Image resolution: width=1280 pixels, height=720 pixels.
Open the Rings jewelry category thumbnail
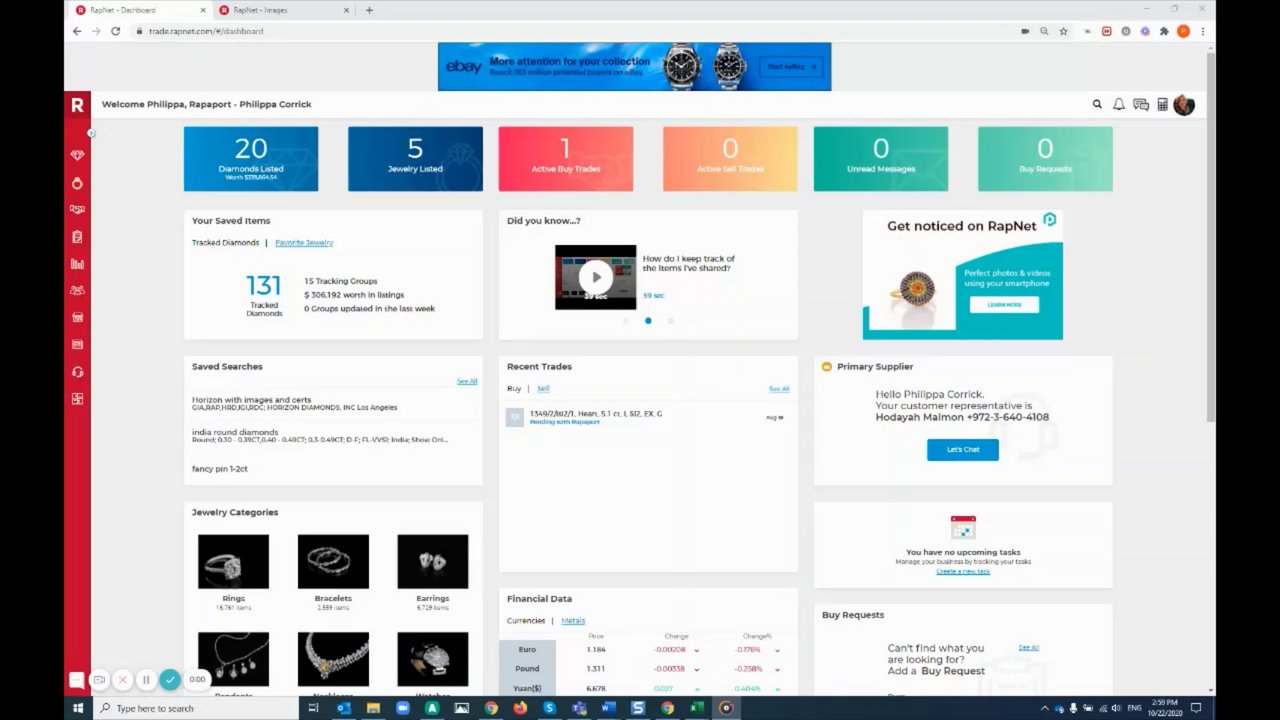pos(233,561)
